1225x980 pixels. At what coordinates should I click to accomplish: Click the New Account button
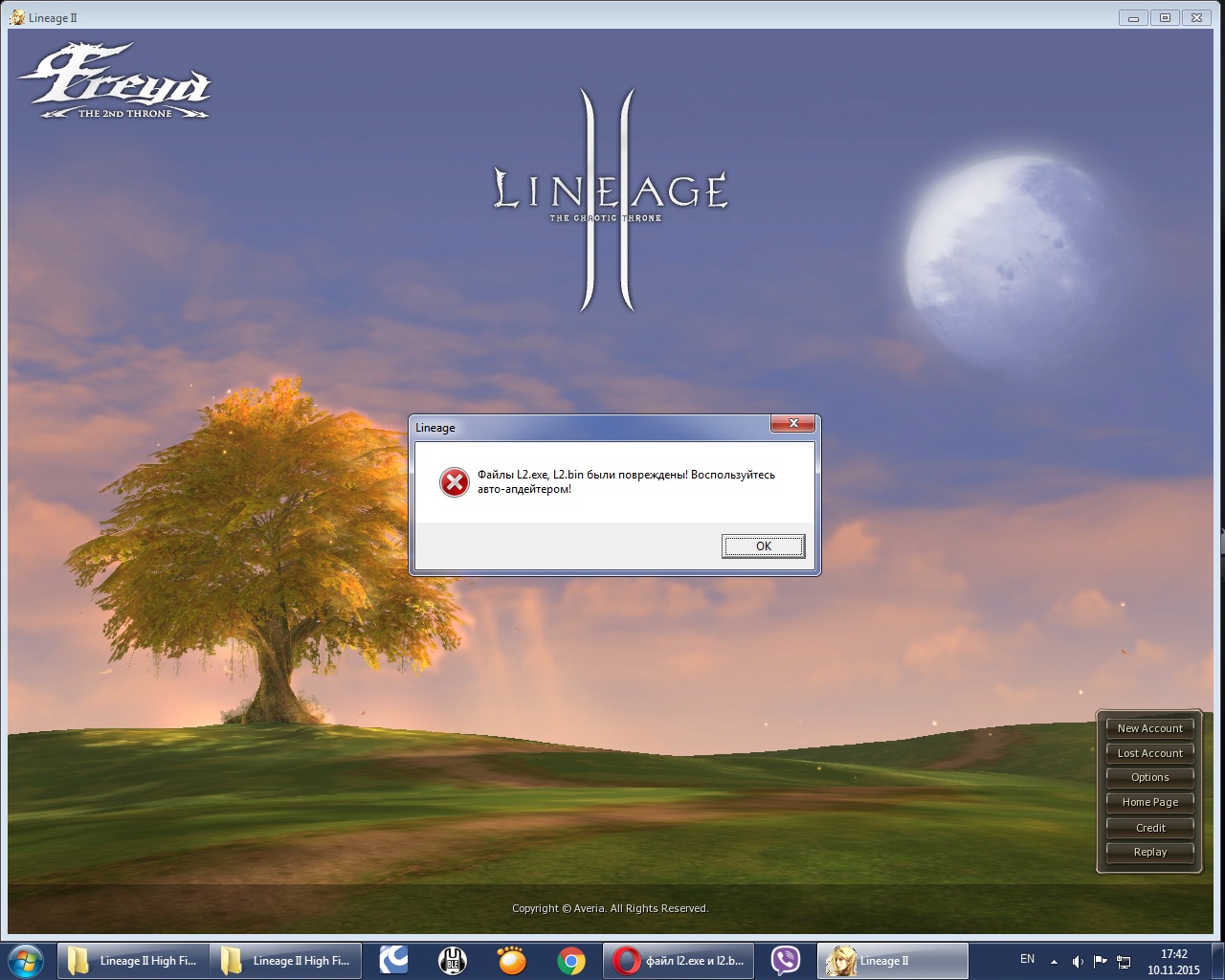tap(1149, 728)
